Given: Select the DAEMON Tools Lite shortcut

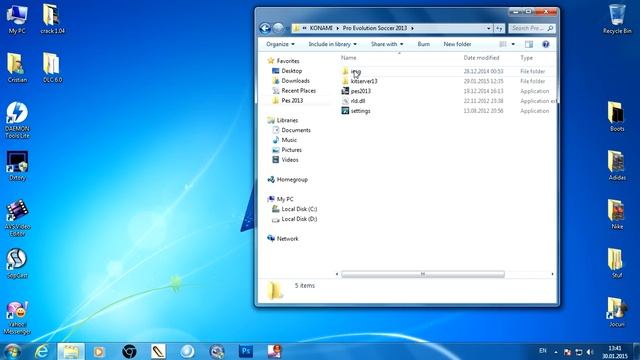Looking at the screenshot, I should click(x=17, y=120).
